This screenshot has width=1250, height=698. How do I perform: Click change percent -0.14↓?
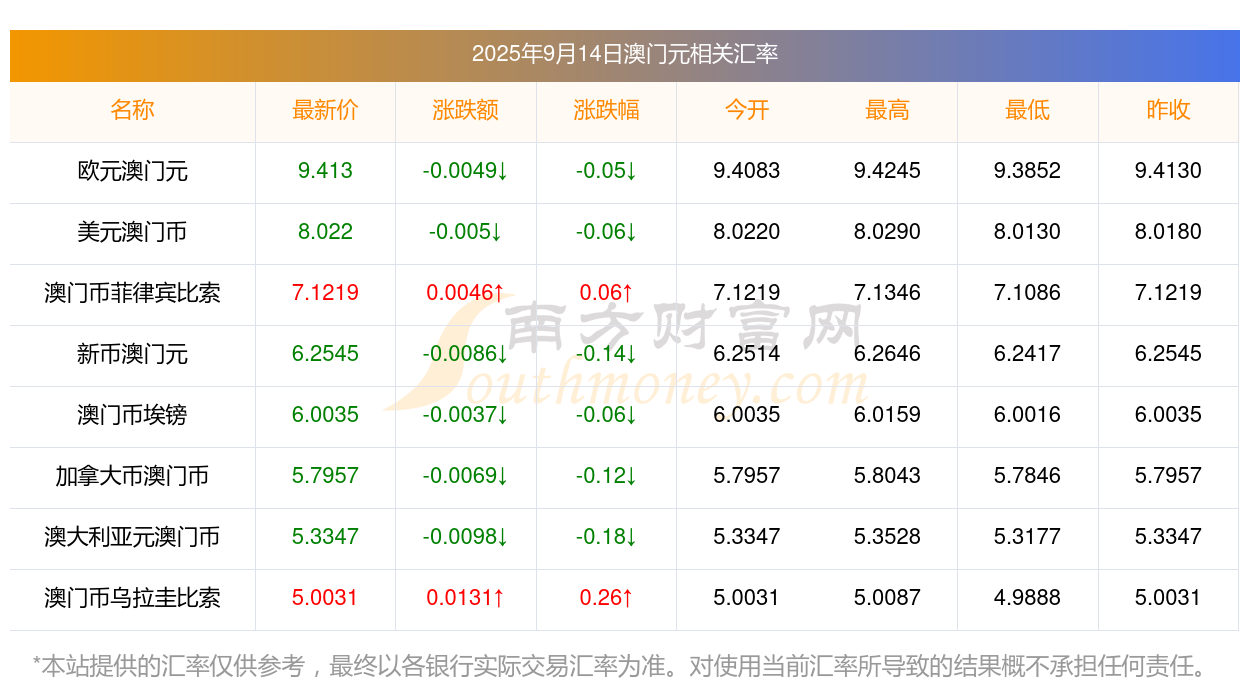606,354
